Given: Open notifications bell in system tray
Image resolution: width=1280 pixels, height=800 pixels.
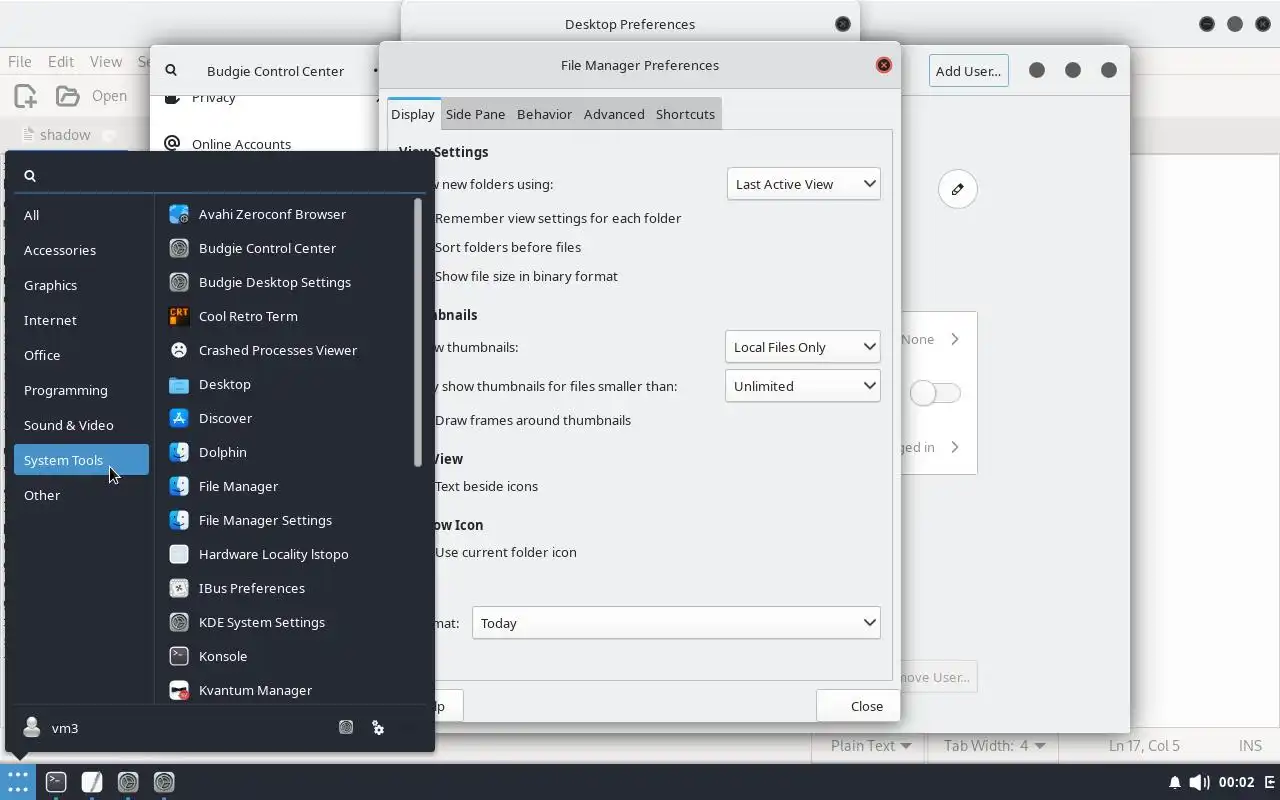Looking at the screenshot, I should tap(1175, 782).
